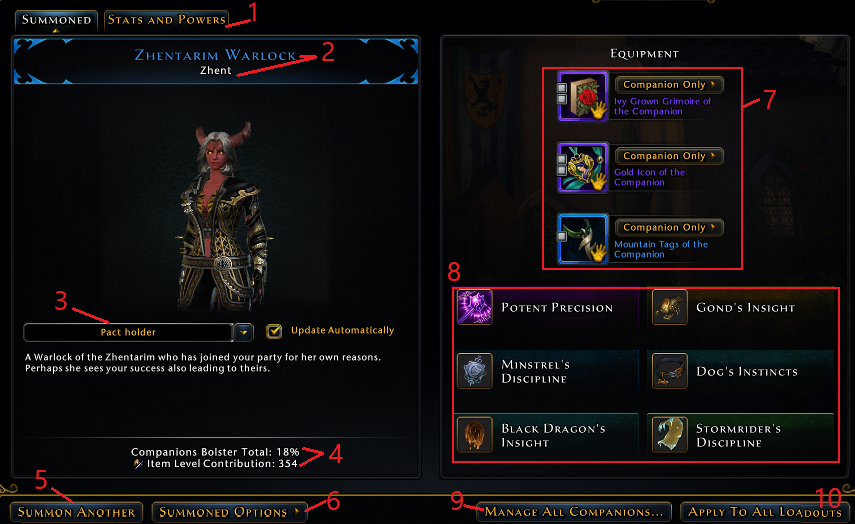Select the Stormrider's Discipline icon
Image resolution: width=855 pixels, height=524 pixels.
point(670,435)
